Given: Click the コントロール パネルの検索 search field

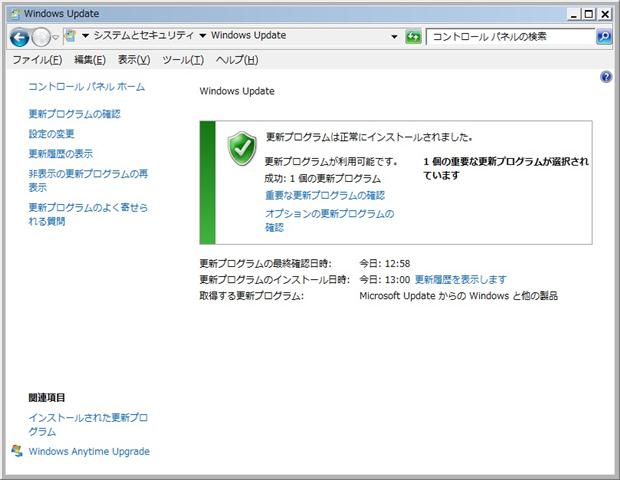Looking at the screenshot, I should pyautogui.click(x=510, y=37).
